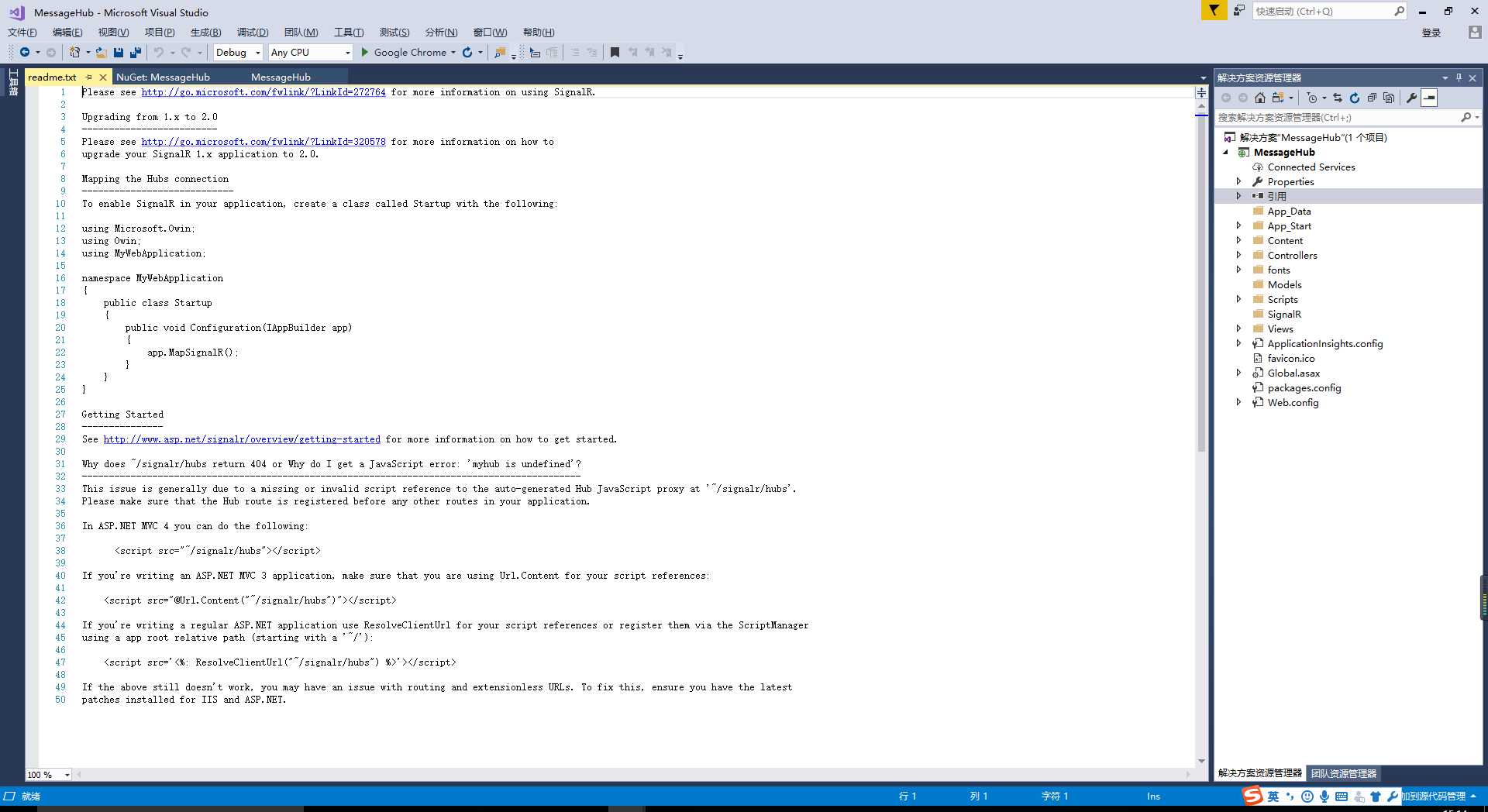The height and width of the screenshot is (812, 1488).
Task: Click the Sogou input method S icon
Action: click(1252, 796)
